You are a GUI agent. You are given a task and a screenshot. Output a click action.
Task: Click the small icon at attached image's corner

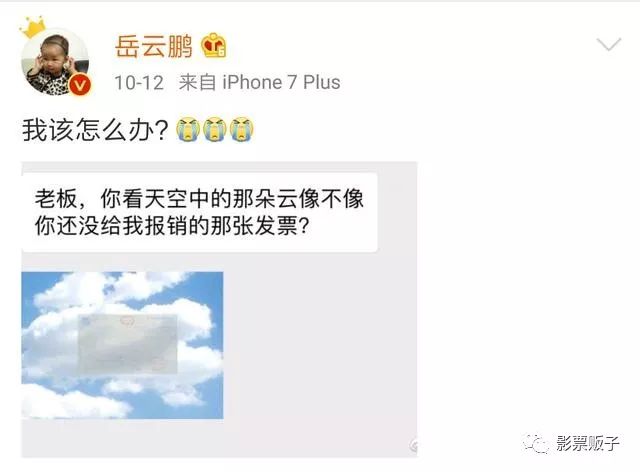(x=413, y=446)
